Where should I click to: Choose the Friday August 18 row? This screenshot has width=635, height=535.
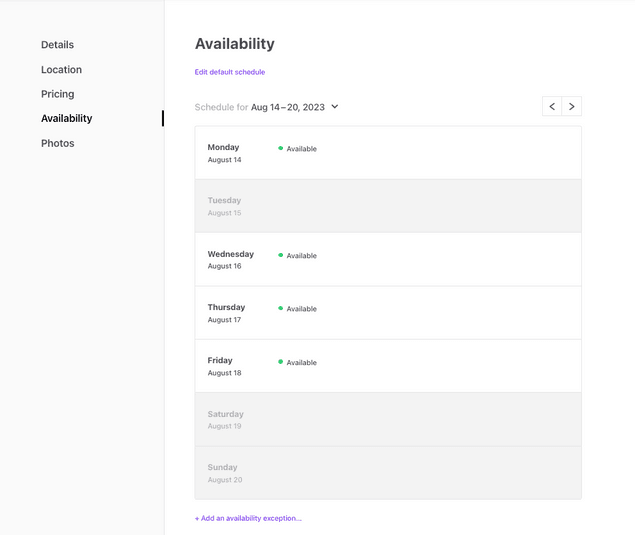pyautogui.click(x=388, y=366)
